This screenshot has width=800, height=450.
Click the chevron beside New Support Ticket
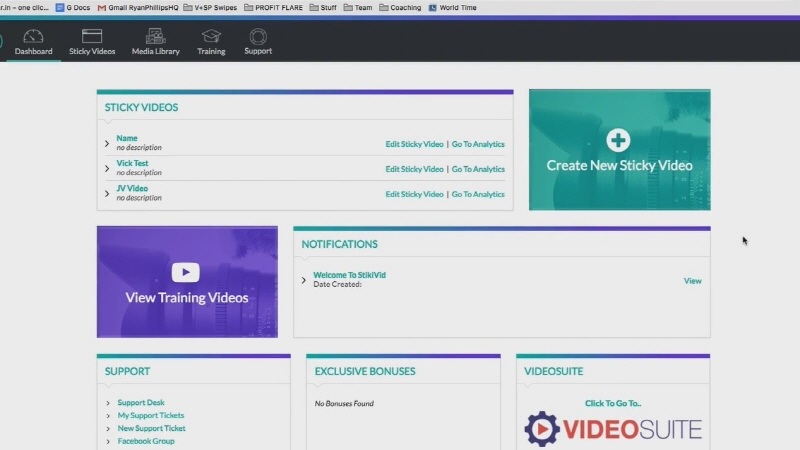click(x=108, y=429)
